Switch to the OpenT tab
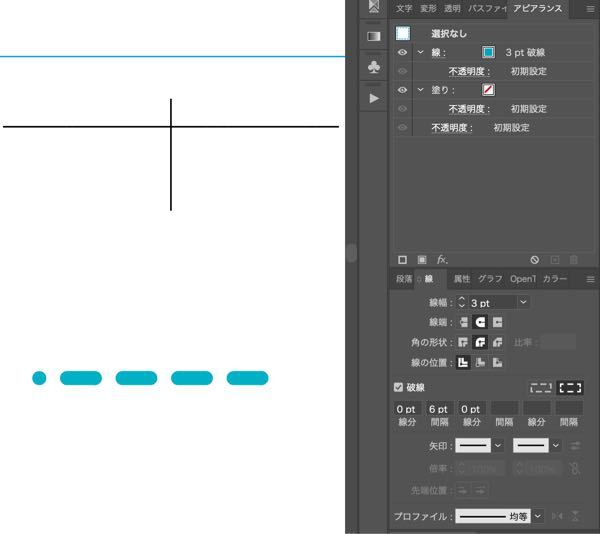The height and width of the screenshot is (534, 600). [523, 279]
